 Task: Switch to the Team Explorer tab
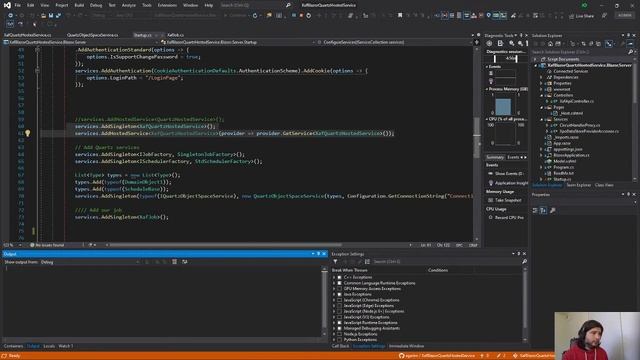pos(578,185)
